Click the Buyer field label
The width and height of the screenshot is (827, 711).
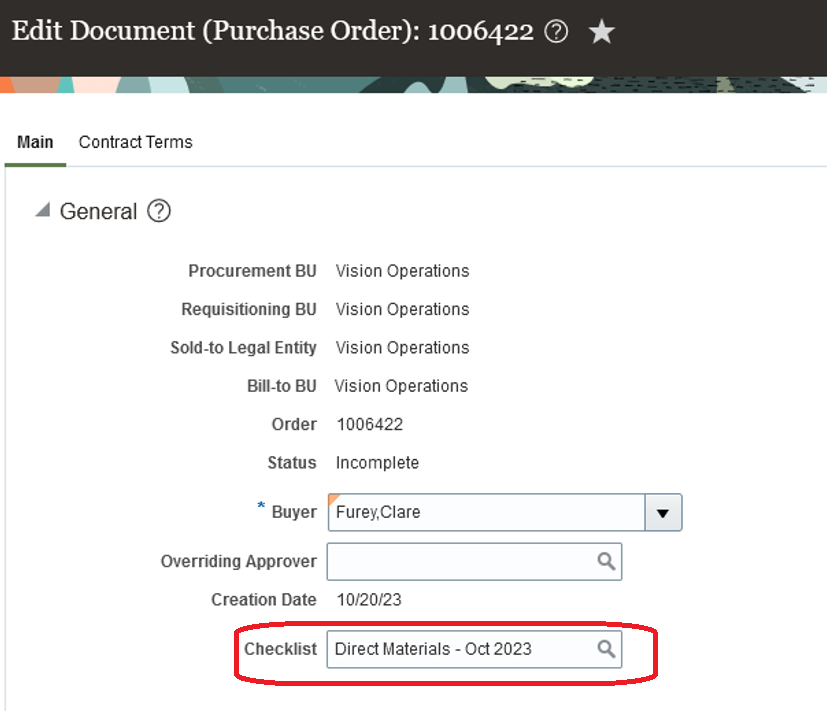[294, 512]
